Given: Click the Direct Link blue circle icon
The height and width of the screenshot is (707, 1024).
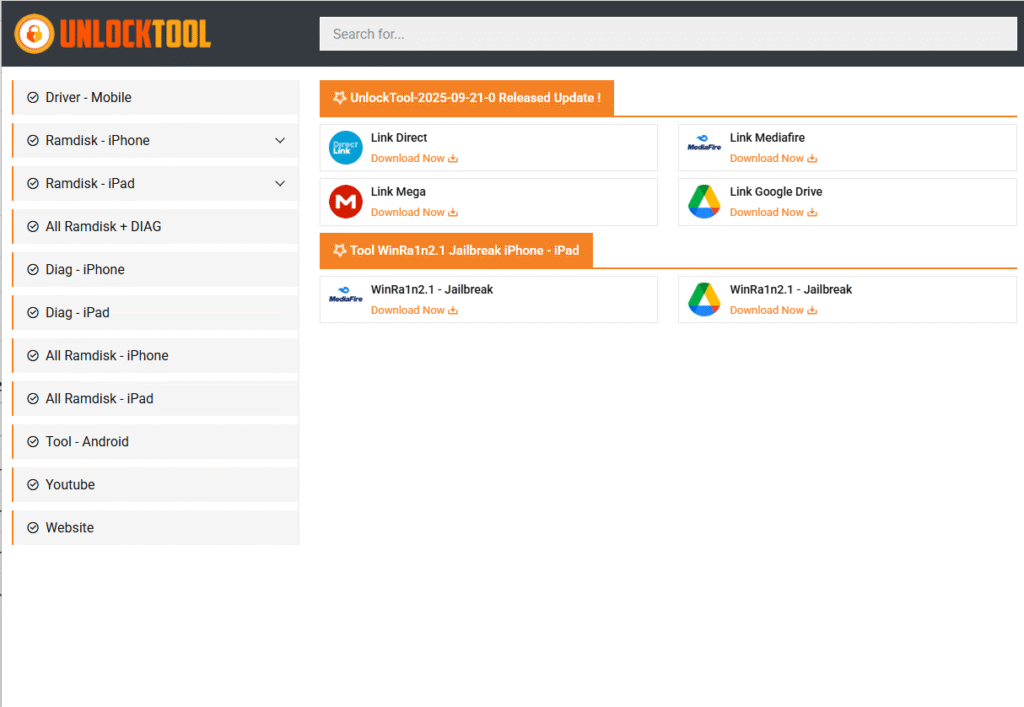Looking at the screenshot, I should 346,148.
